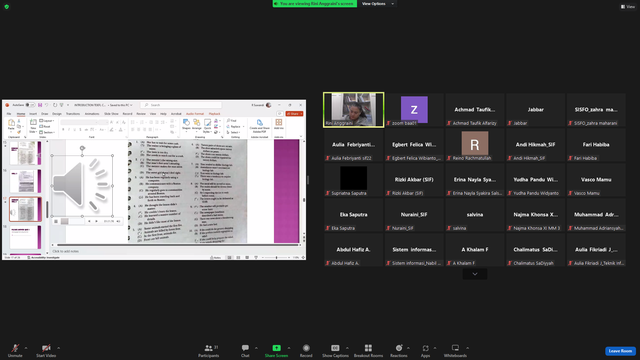Select Raino Rachmatullah's participant tile
Screen dimensions: 640x360
click(475, 145)
